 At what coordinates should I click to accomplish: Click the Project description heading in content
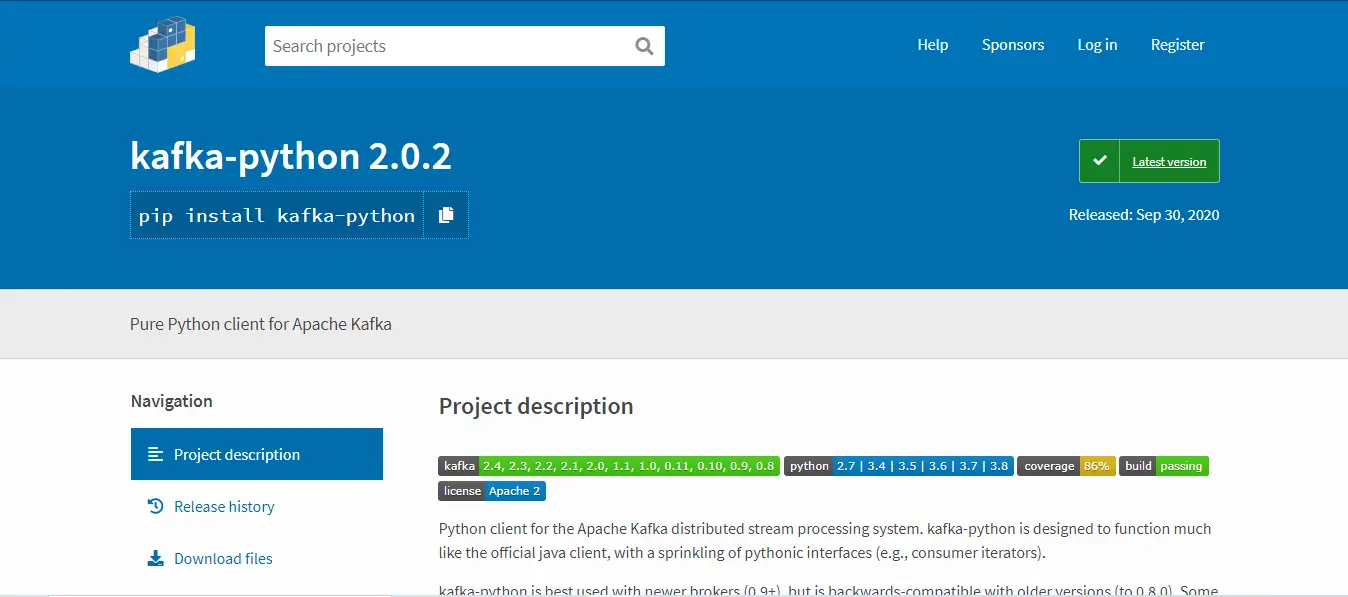click(536, 406)
